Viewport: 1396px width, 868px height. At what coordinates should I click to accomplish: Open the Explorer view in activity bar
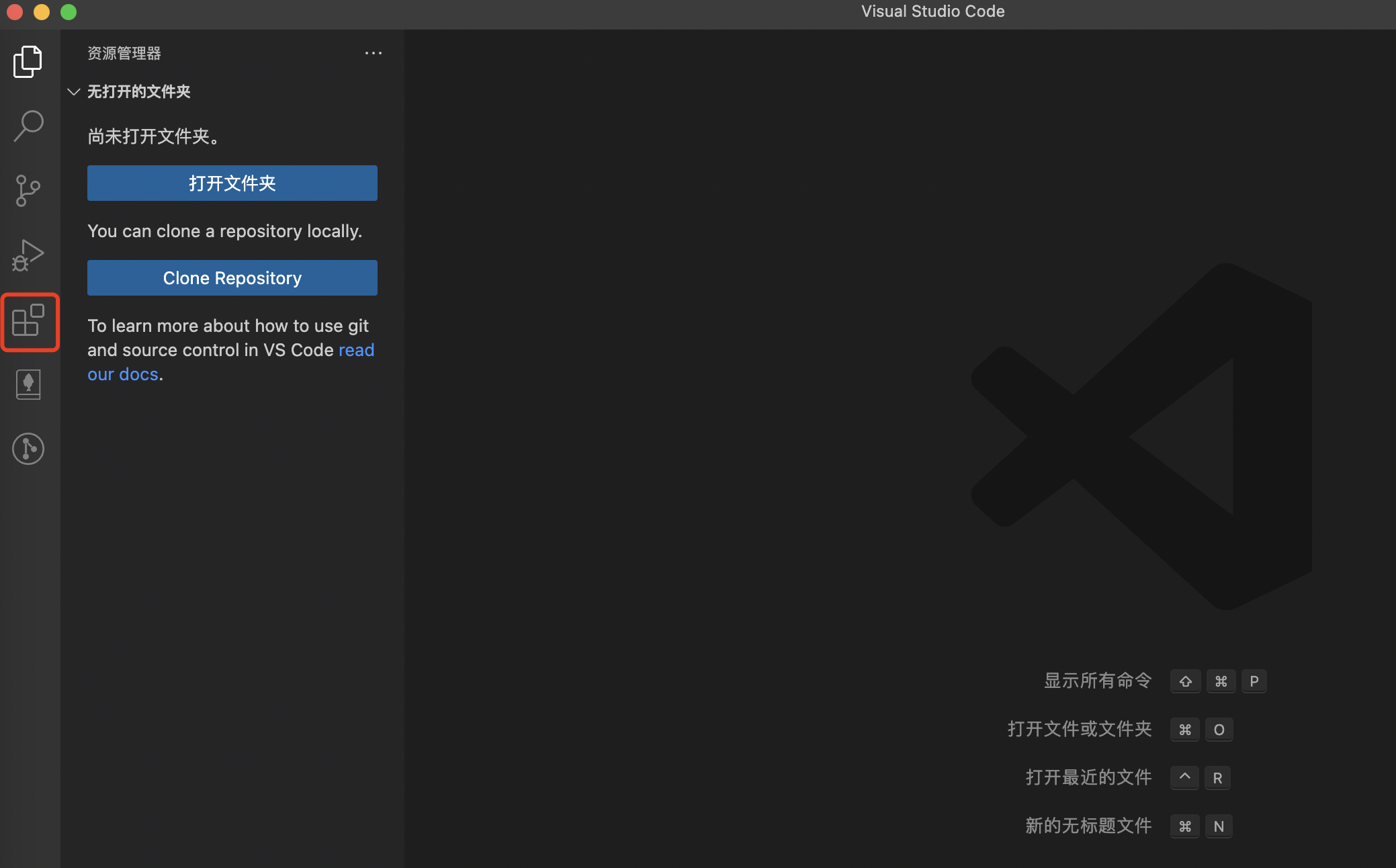tap(28, 62)
